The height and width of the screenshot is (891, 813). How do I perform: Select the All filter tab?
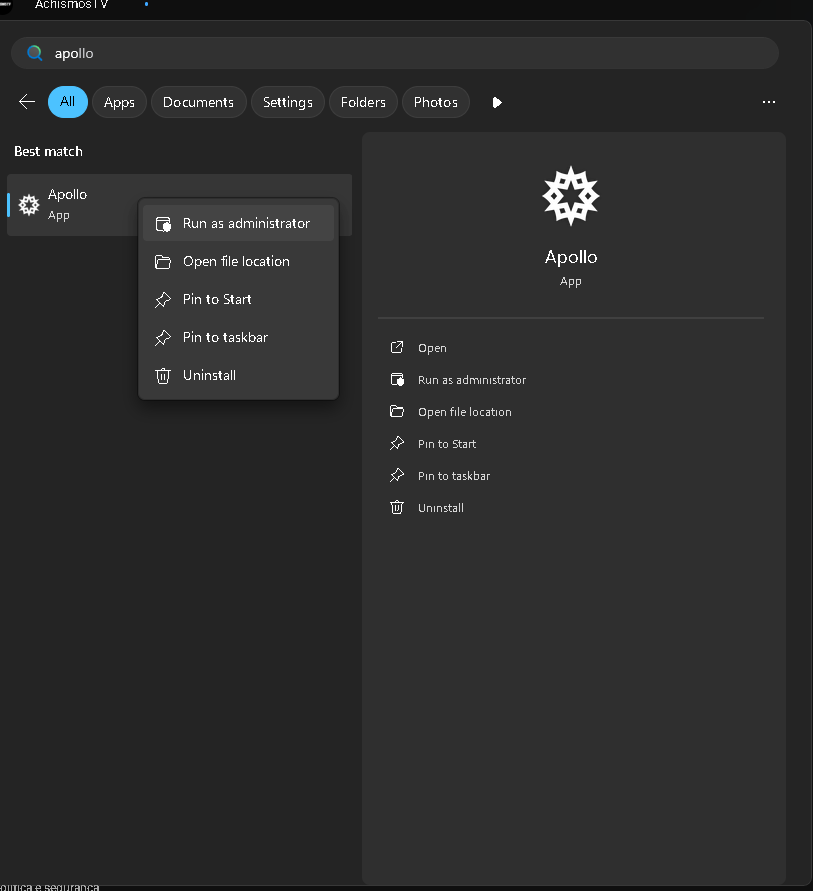tap(68, 102)
